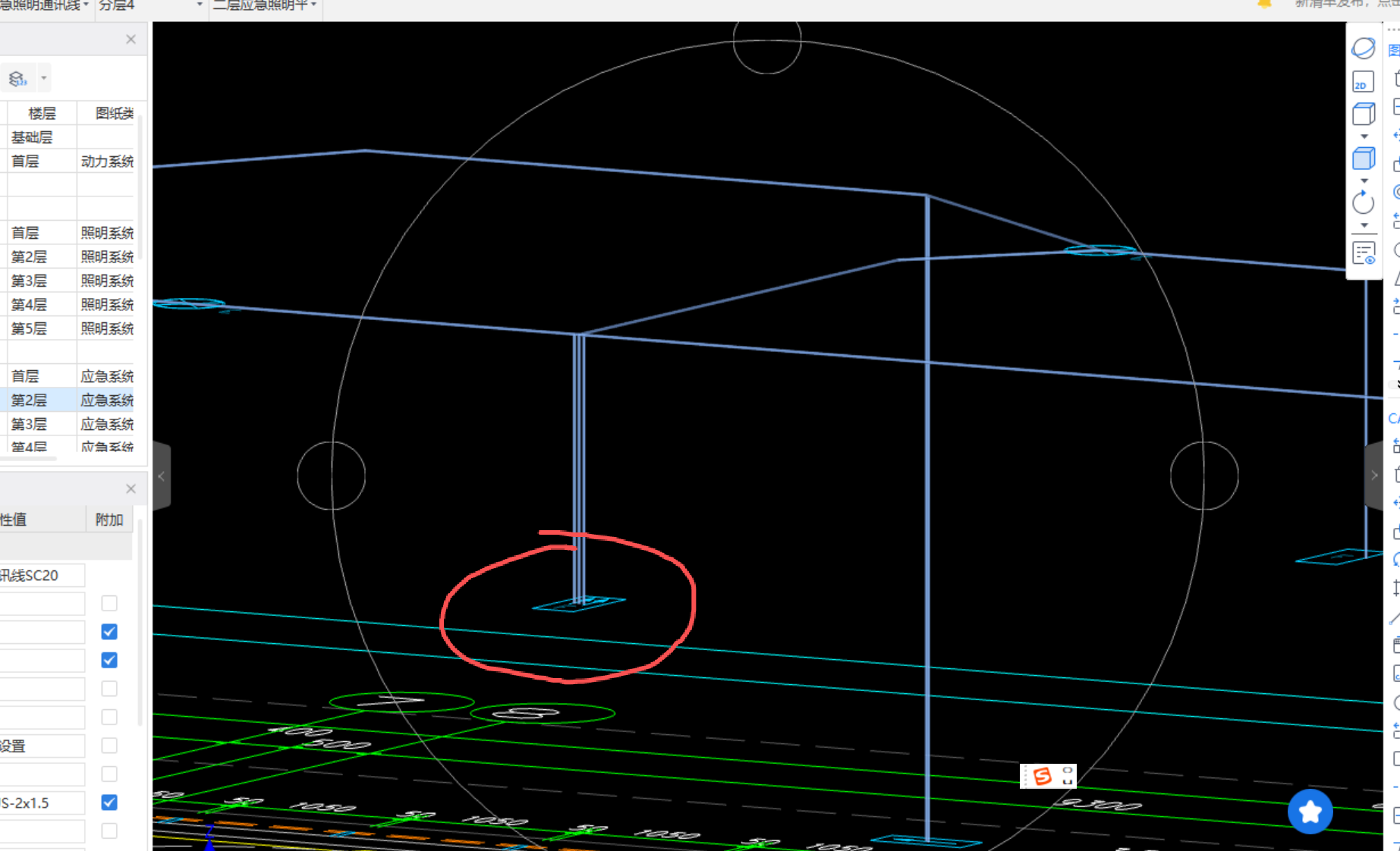
Task: Click the floor layers icon in drawing panel
Action: click(x=18, y=78)
